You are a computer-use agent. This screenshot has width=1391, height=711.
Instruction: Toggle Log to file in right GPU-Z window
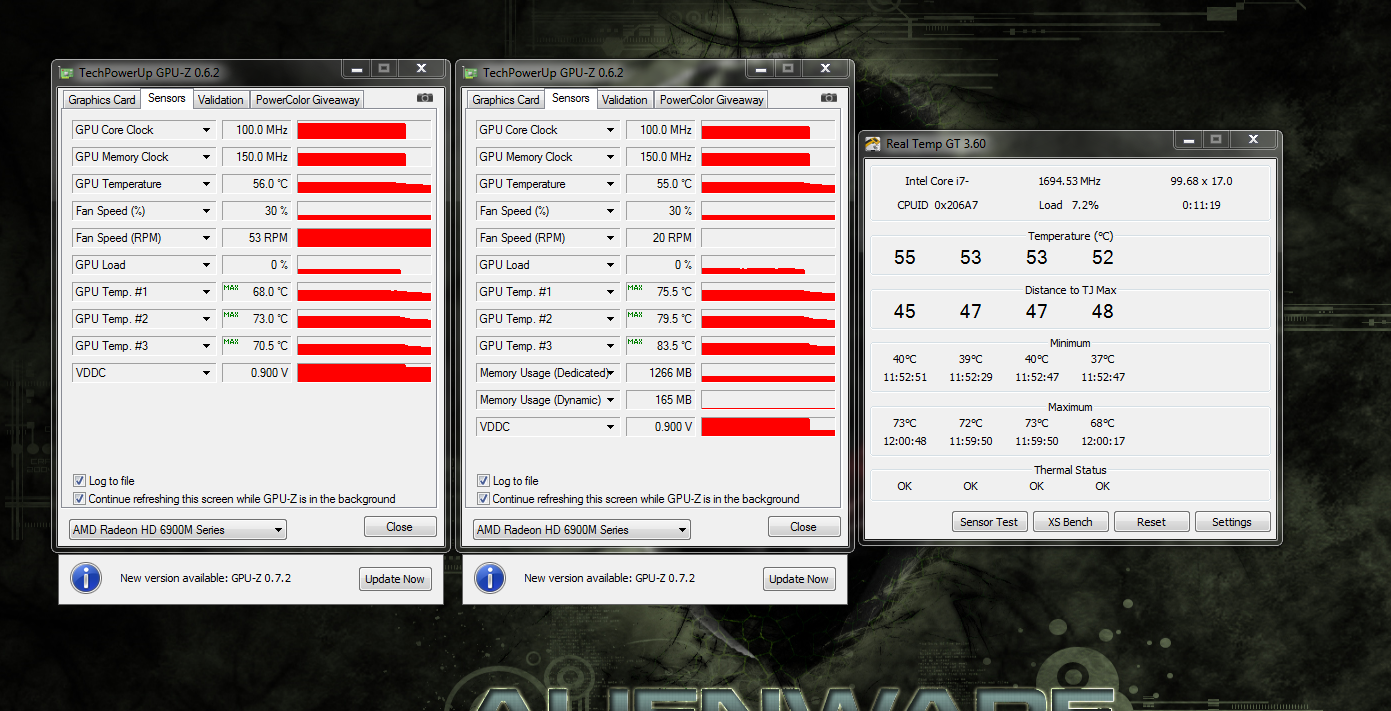484,481
